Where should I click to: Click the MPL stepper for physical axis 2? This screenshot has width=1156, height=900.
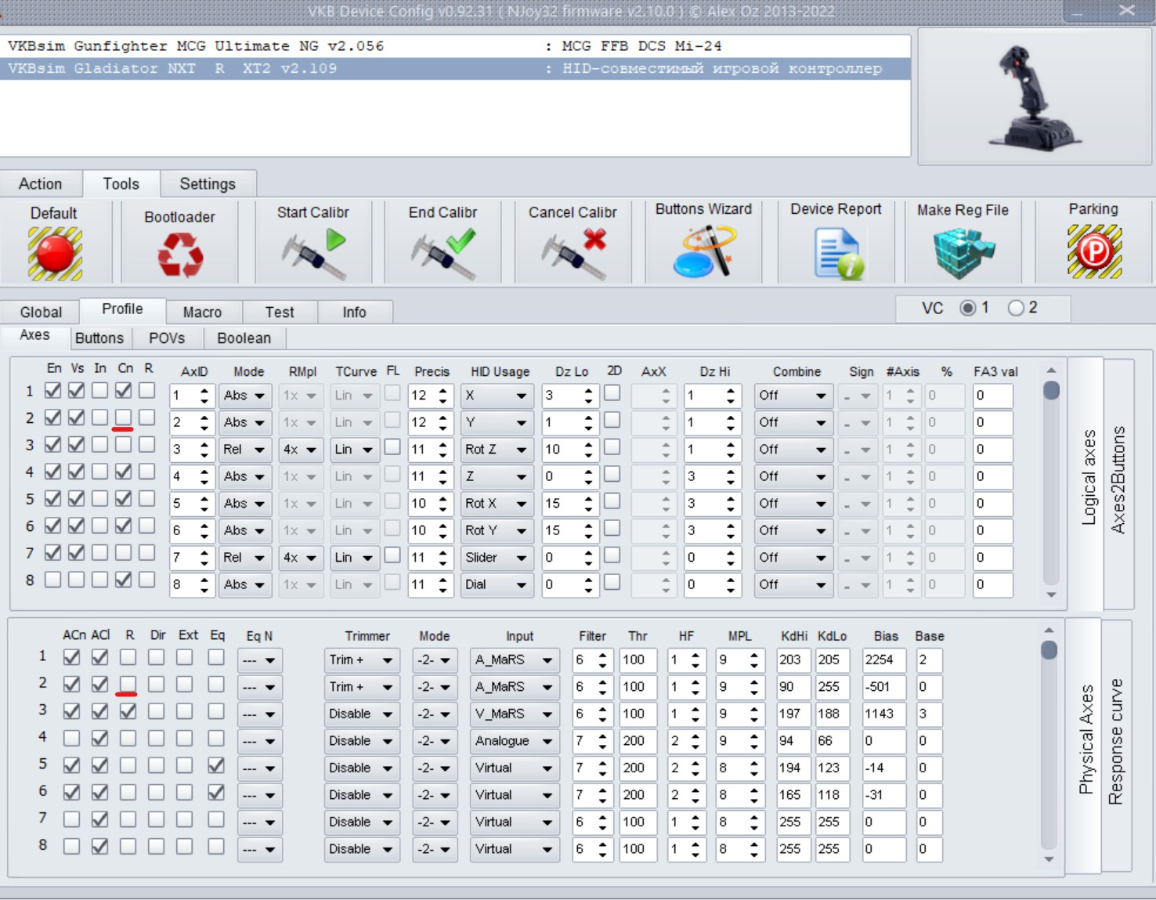click(753, 687)
